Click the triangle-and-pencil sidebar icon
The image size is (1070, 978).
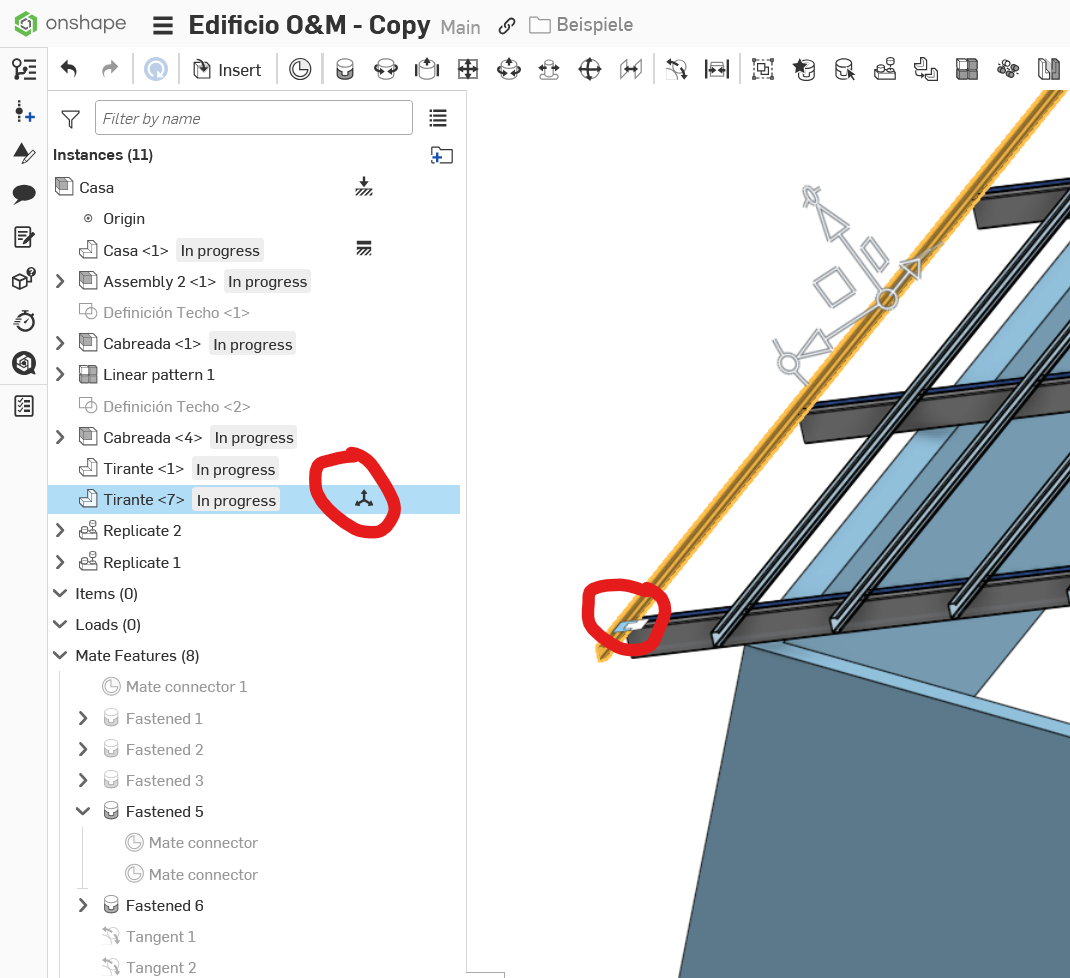pyautogui.click(x=24, y=153)
